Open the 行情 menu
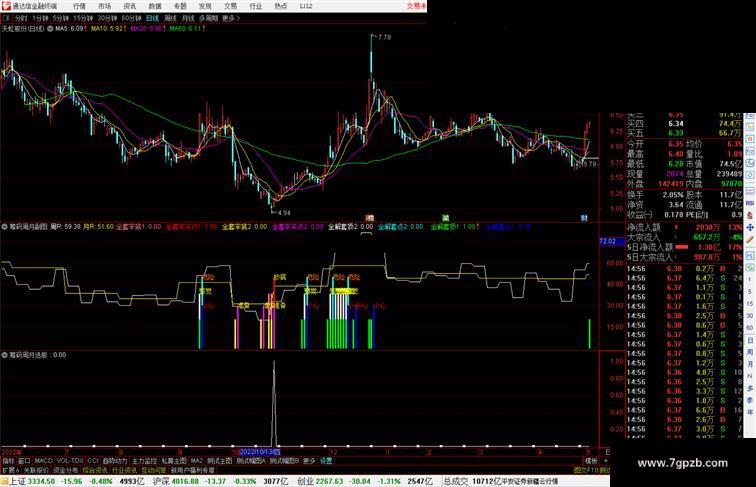The image size is (756, 487). point(79,6)
